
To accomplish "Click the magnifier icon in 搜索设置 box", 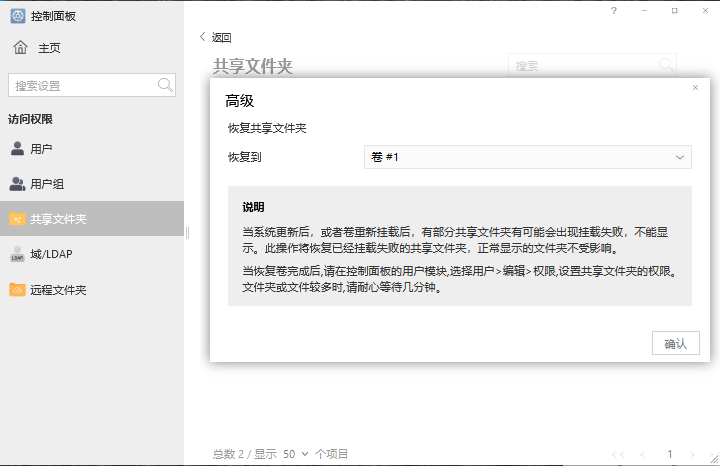I will [165, 85].
